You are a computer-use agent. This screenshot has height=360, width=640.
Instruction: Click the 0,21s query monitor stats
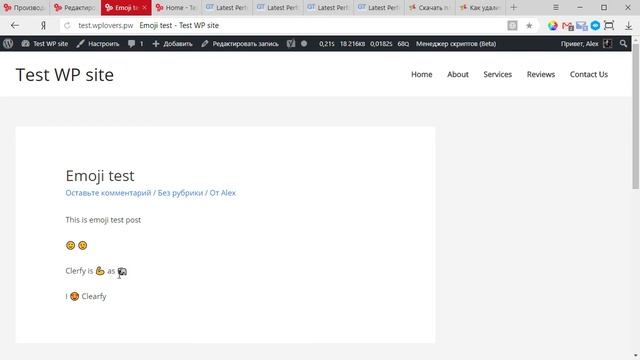(x=327, y=44)
